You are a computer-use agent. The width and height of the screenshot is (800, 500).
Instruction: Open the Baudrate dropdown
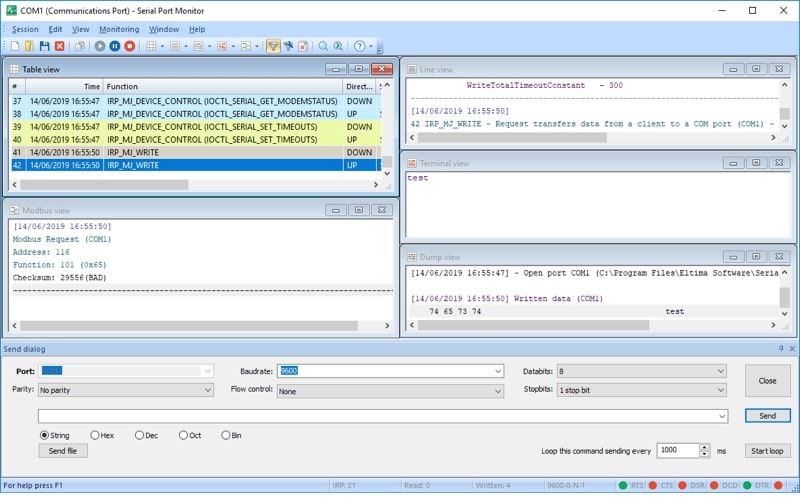coord(498,371)
